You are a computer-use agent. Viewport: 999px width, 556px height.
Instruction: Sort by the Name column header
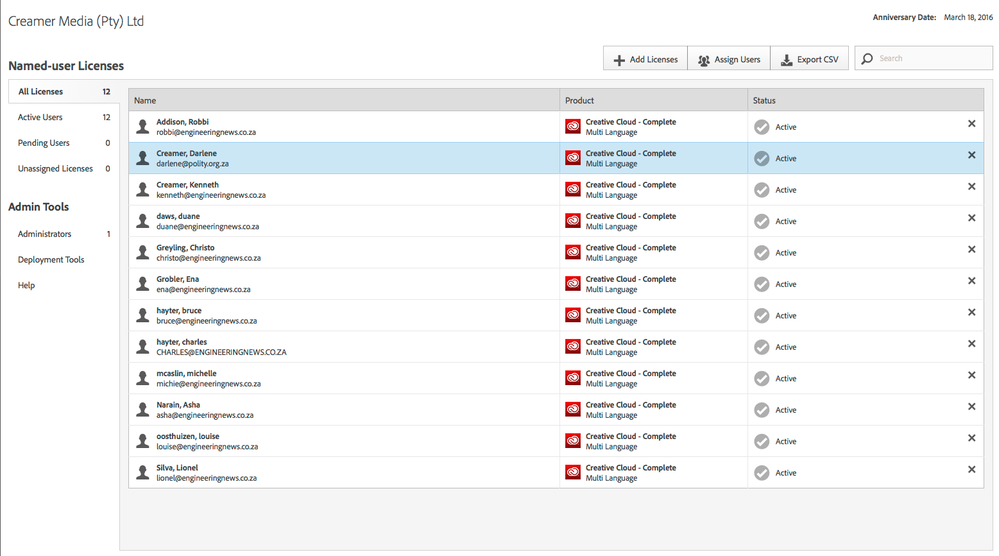[x=145, y=100]
